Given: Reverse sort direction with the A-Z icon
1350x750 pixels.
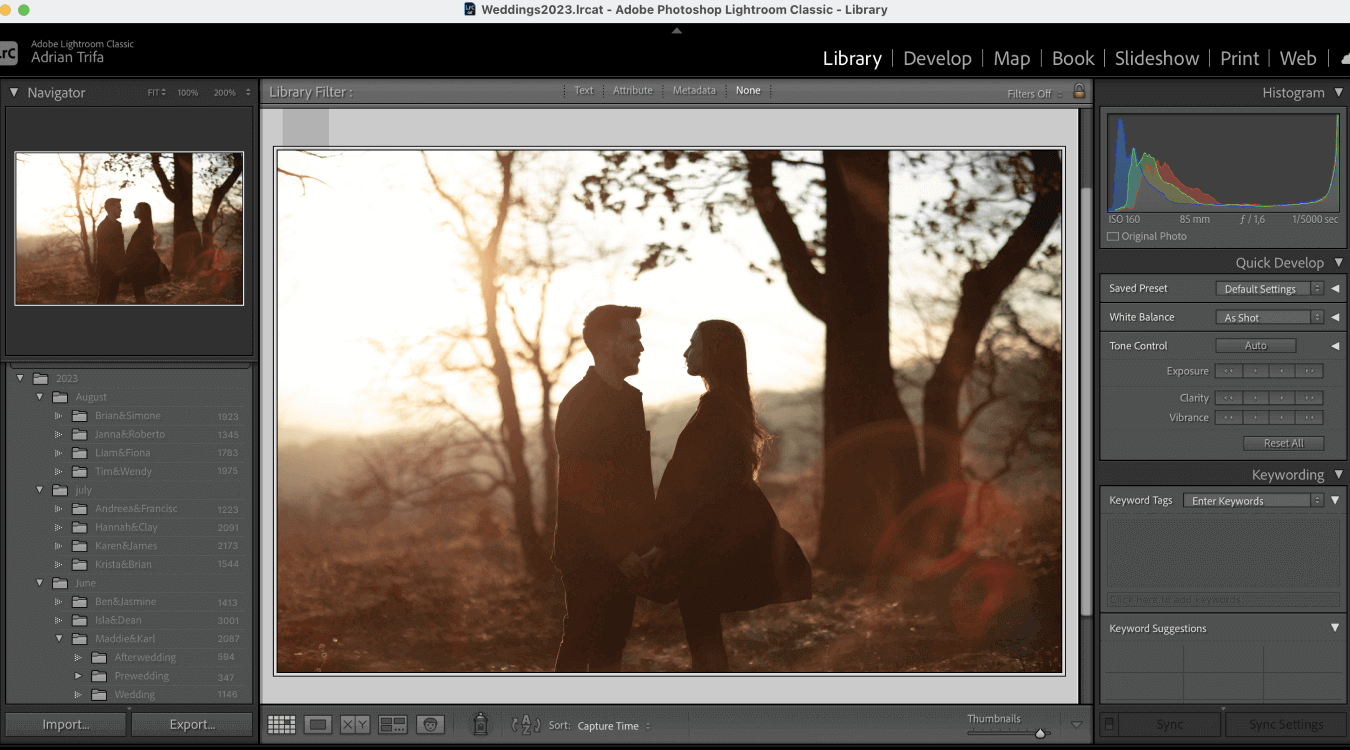Looking at the screenshot, I should point(525,725).
